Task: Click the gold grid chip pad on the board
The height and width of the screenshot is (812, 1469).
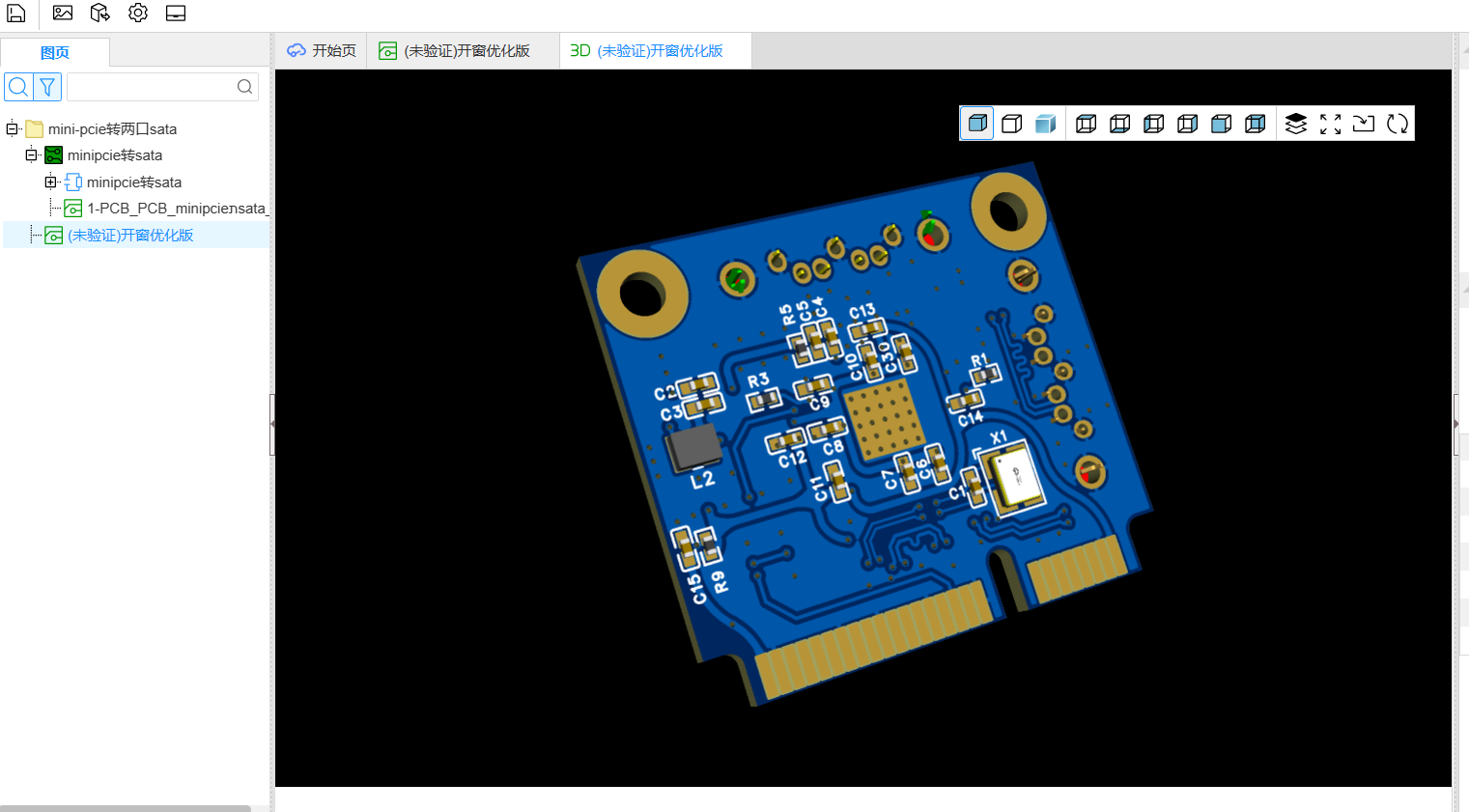Action: [883, 419]
